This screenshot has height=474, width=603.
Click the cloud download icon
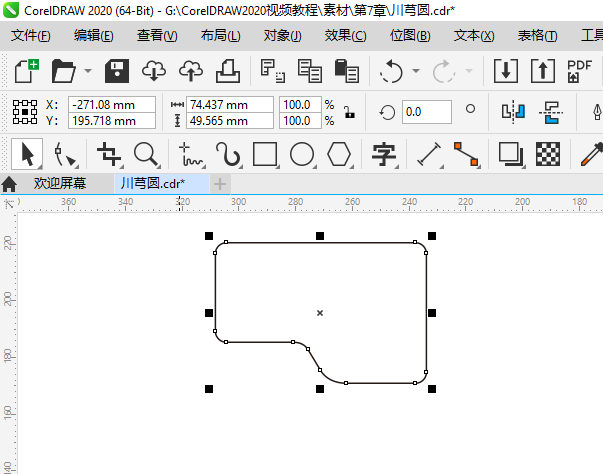[154, 71]
